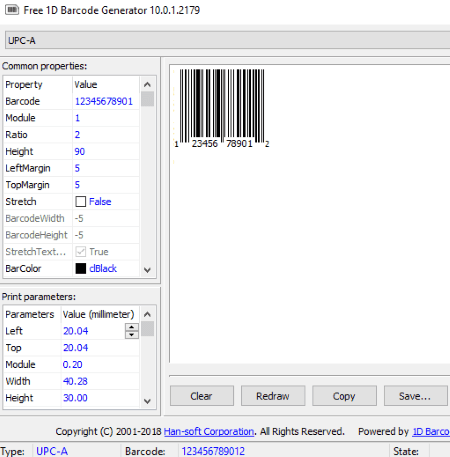Open the Han-soft Corporation link
The image size is (450, 457).
(209, 432)
